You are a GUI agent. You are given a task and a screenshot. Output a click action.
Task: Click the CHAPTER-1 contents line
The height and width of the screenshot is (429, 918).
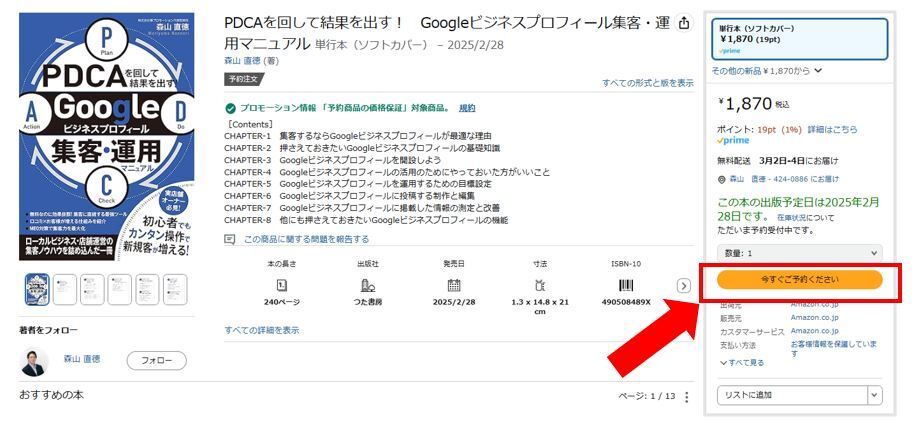pyautogui.click(x=358, y=136)
